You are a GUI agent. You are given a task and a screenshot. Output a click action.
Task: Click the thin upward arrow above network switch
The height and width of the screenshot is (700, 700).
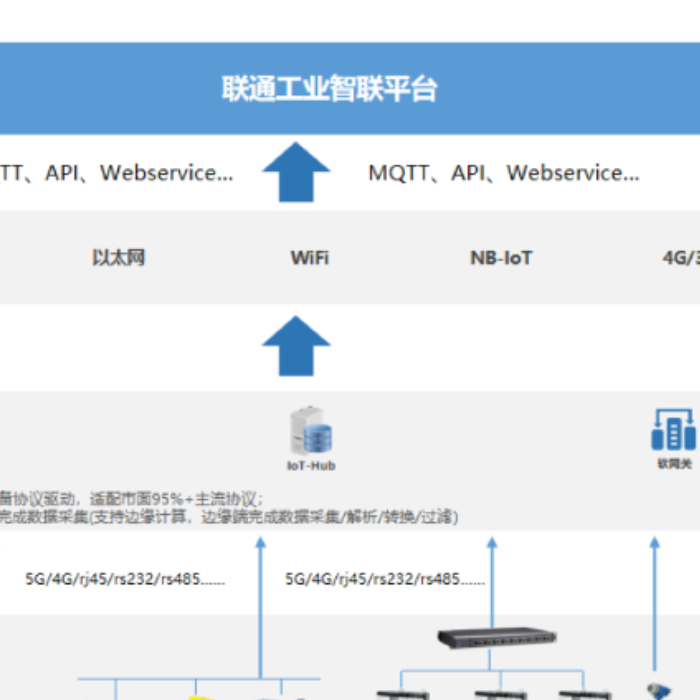(491, 580)
